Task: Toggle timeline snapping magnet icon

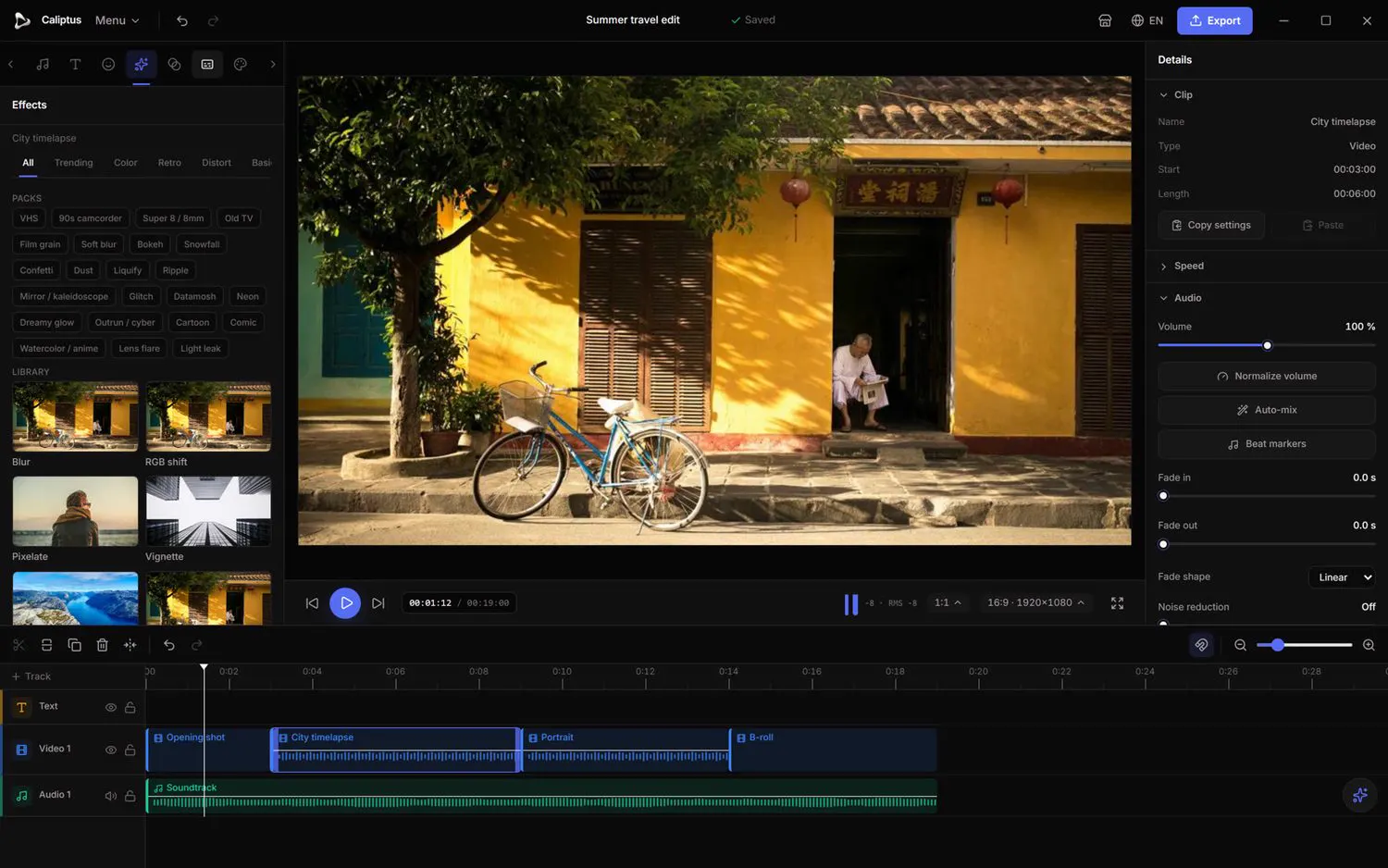Action: coord(1201,645)
